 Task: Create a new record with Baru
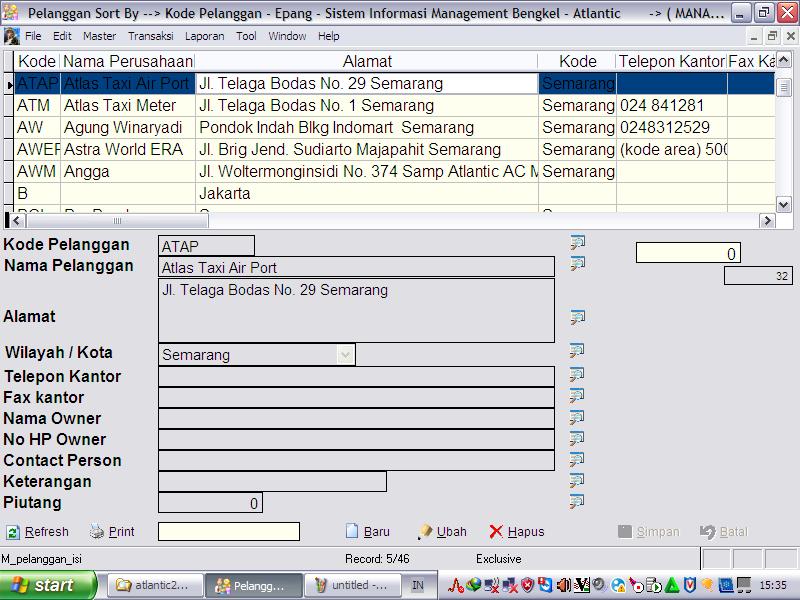click(367, 532)
